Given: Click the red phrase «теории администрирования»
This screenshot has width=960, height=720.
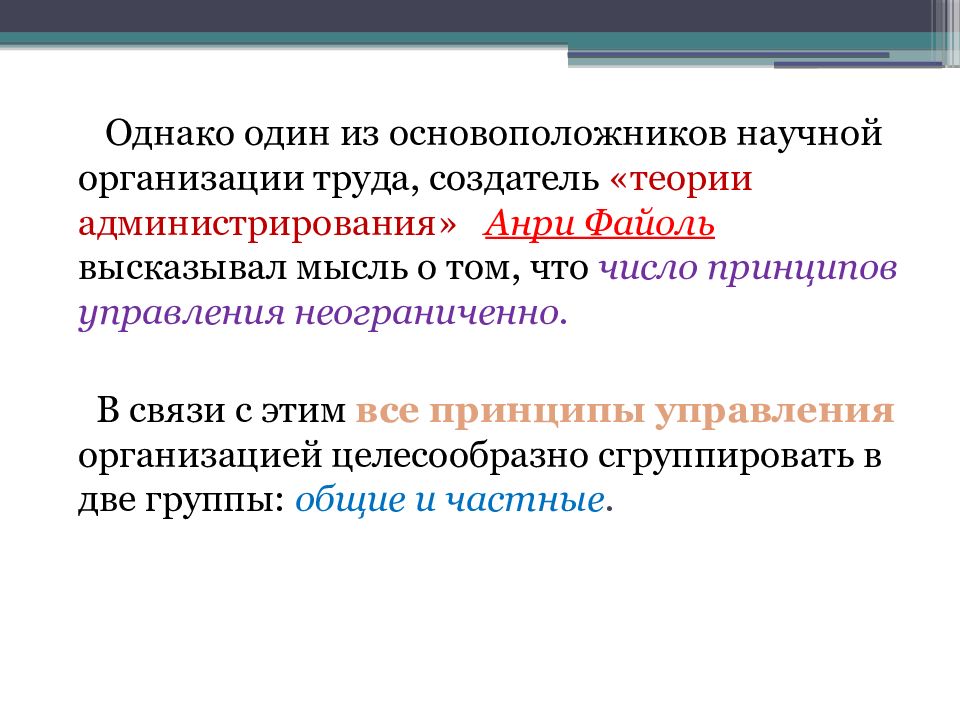Looking at the screenshot, I should click(415, 201).
